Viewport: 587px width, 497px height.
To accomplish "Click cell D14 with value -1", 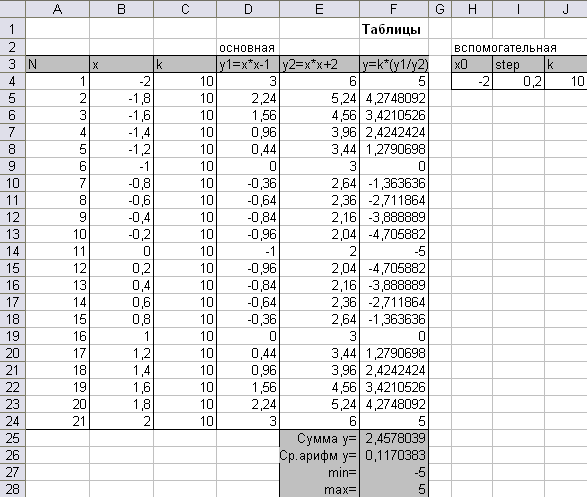I will (x=248, y=251).
